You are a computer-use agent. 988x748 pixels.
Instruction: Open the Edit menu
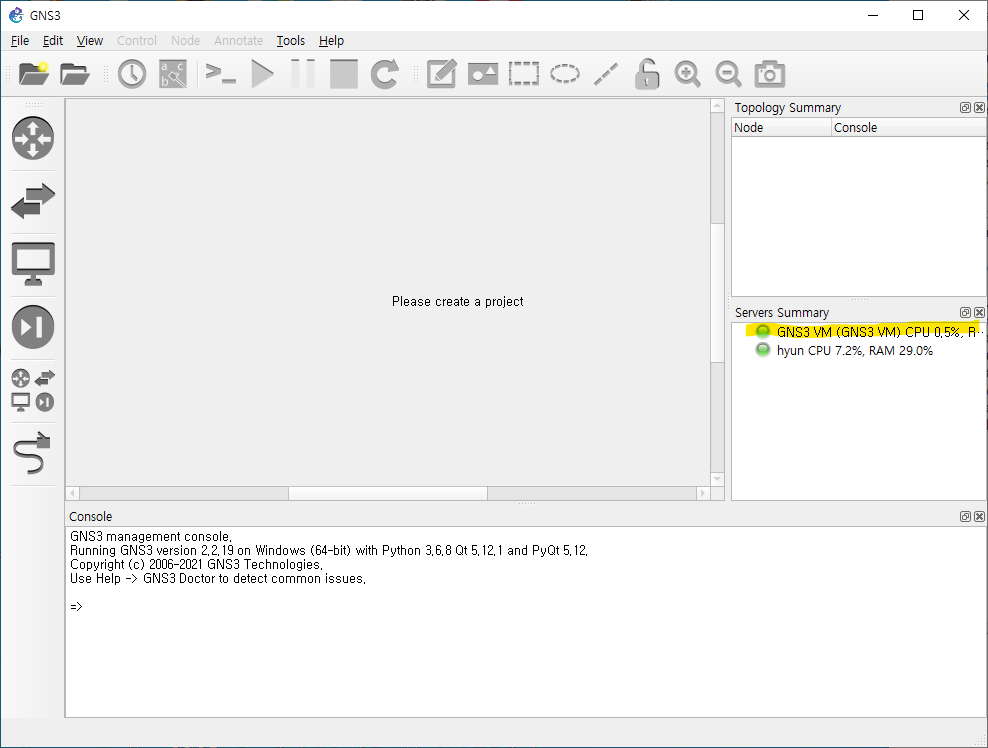tap(53, 40)
